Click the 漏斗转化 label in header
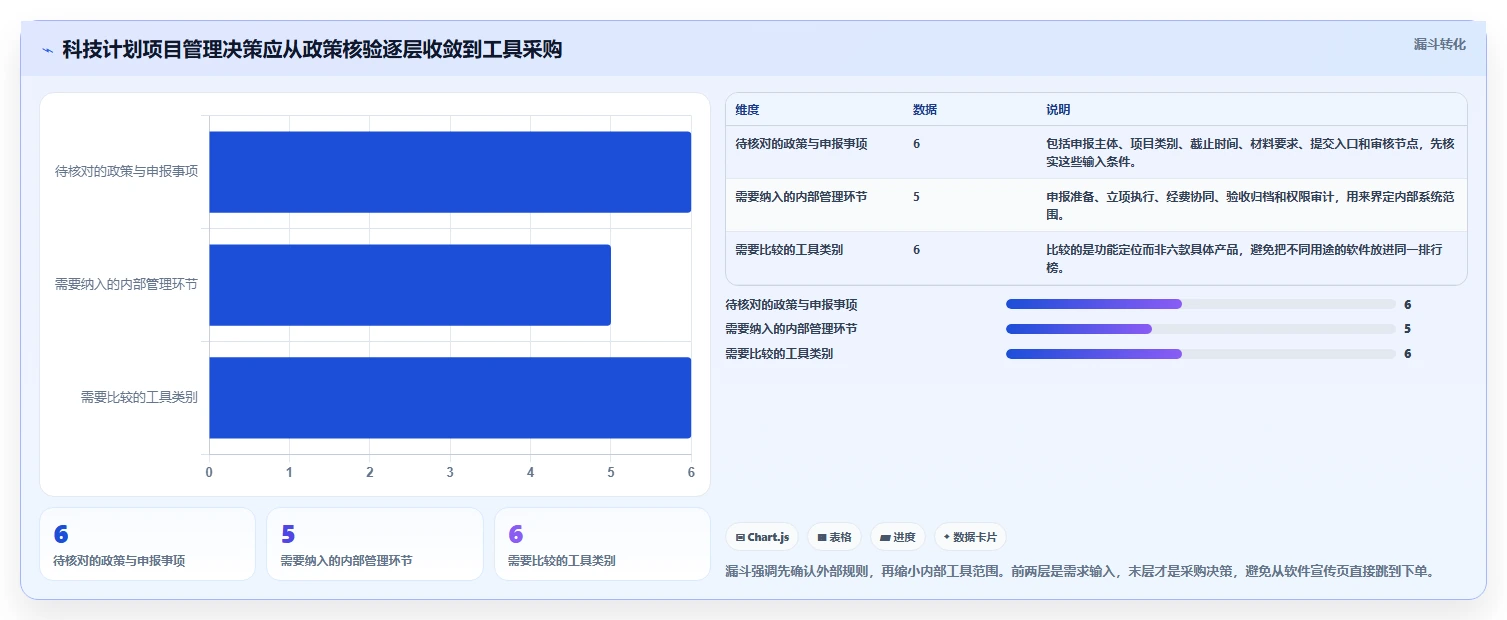 [1440, 44]
